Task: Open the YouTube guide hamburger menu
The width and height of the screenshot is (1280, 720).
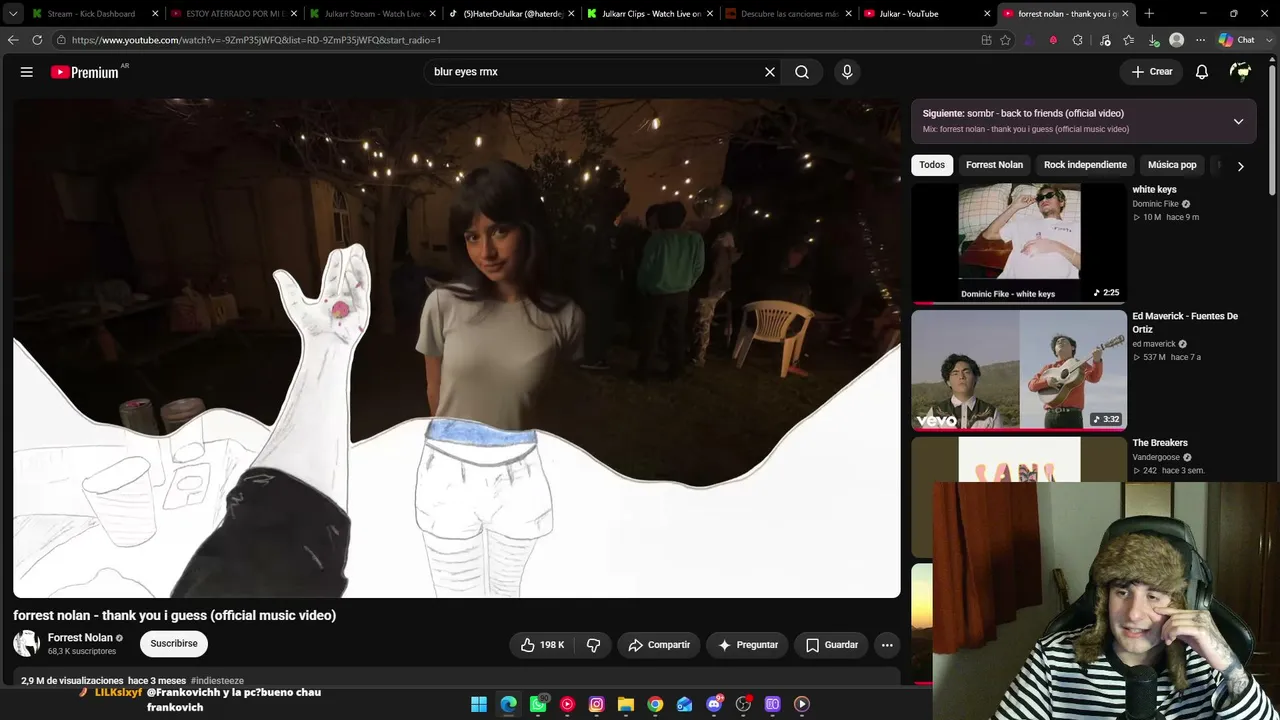Action: (27, 72)
